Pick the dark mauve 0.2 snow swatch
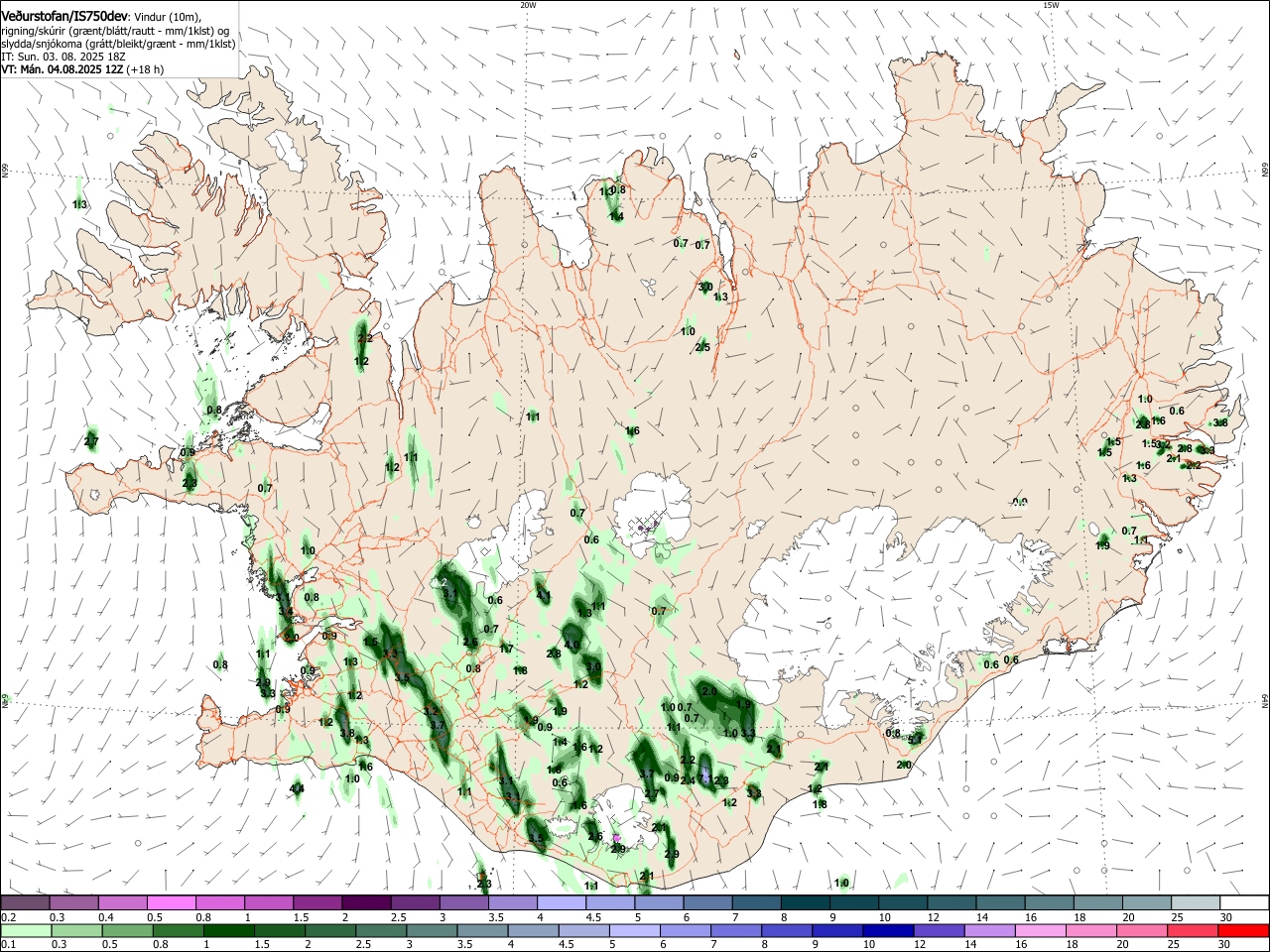The image size is (1270, 952). point(25,903)
